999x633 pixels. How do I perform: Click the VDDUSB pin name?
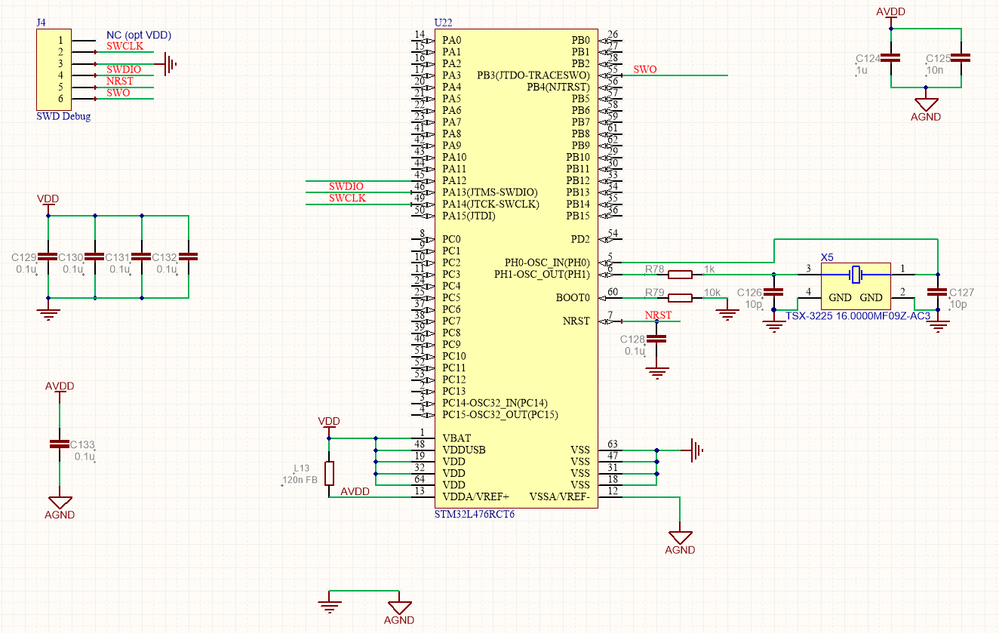(464, 450)
